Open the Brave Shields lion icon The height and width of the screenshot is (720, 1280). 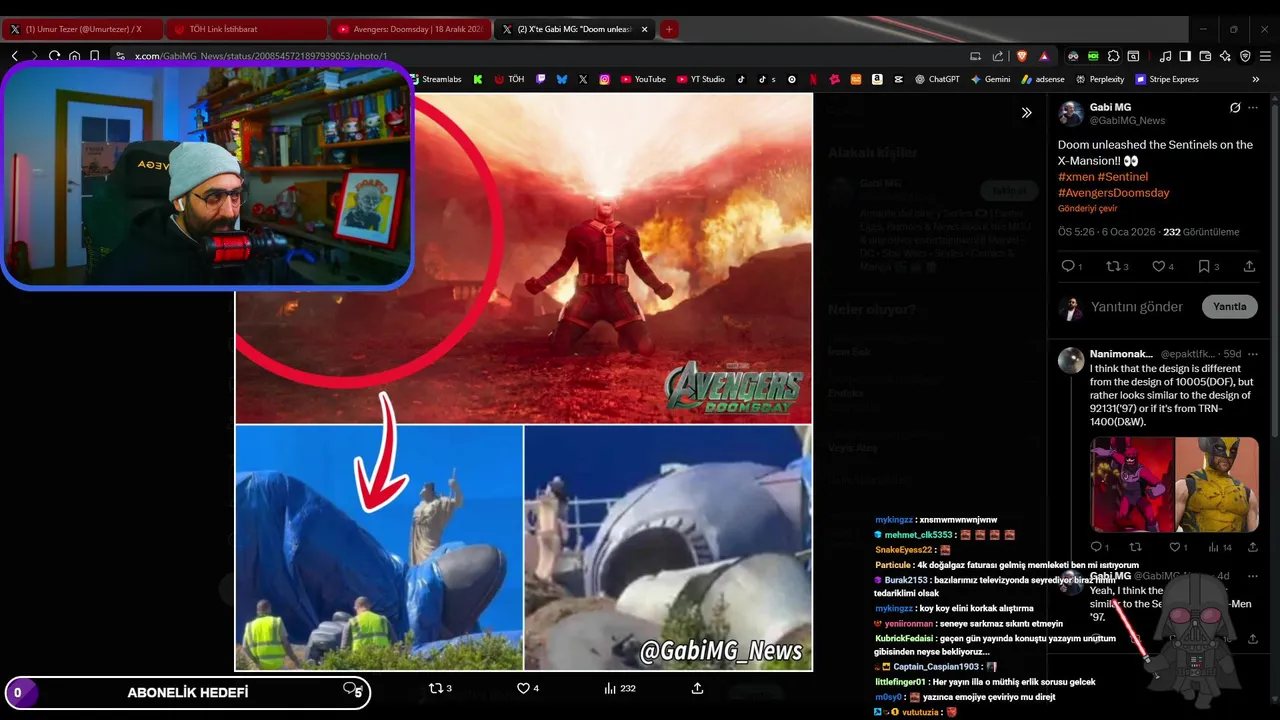[x=1021, y=56]
